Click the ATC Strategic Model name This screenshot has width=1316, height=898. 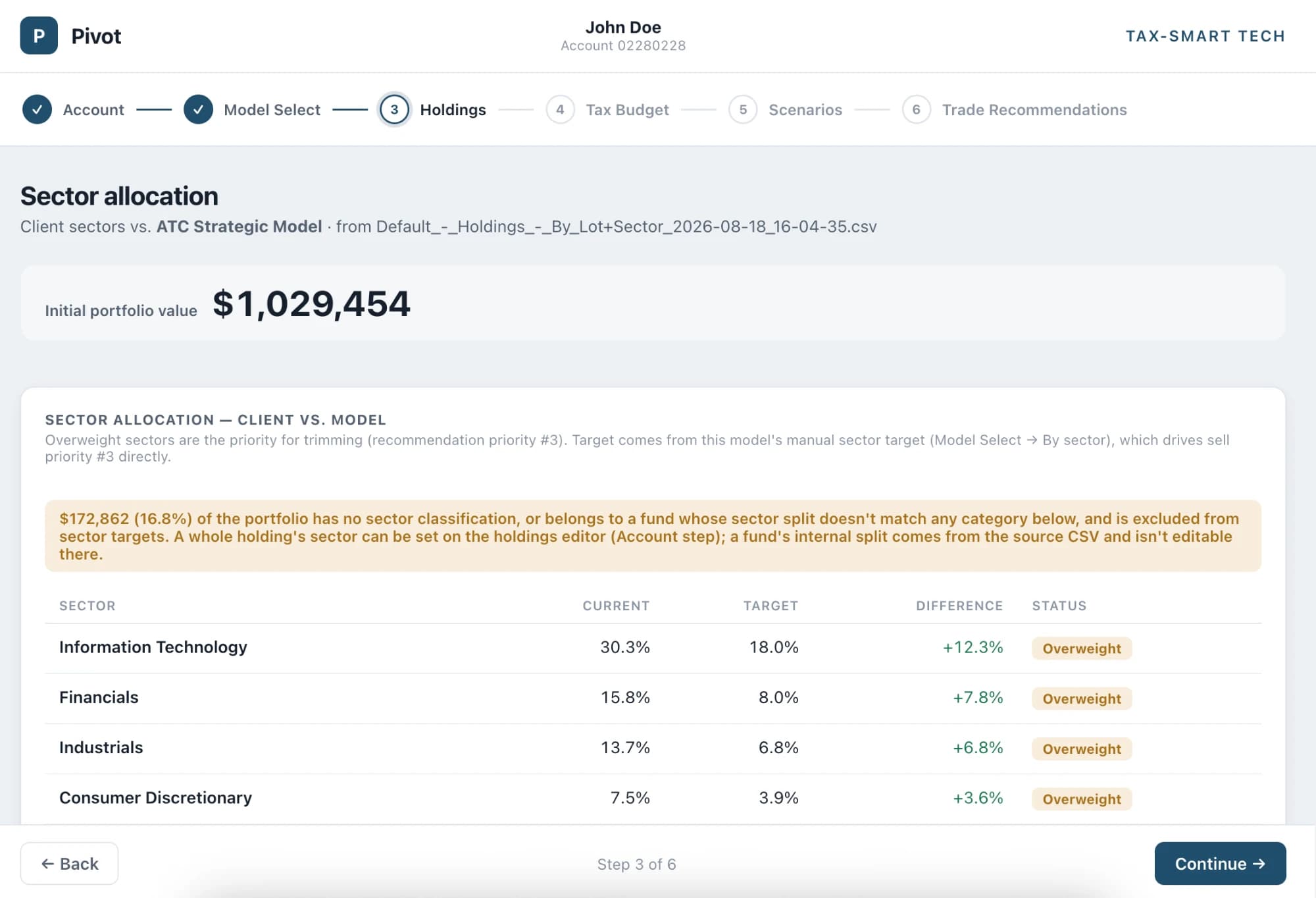point(239,226)
